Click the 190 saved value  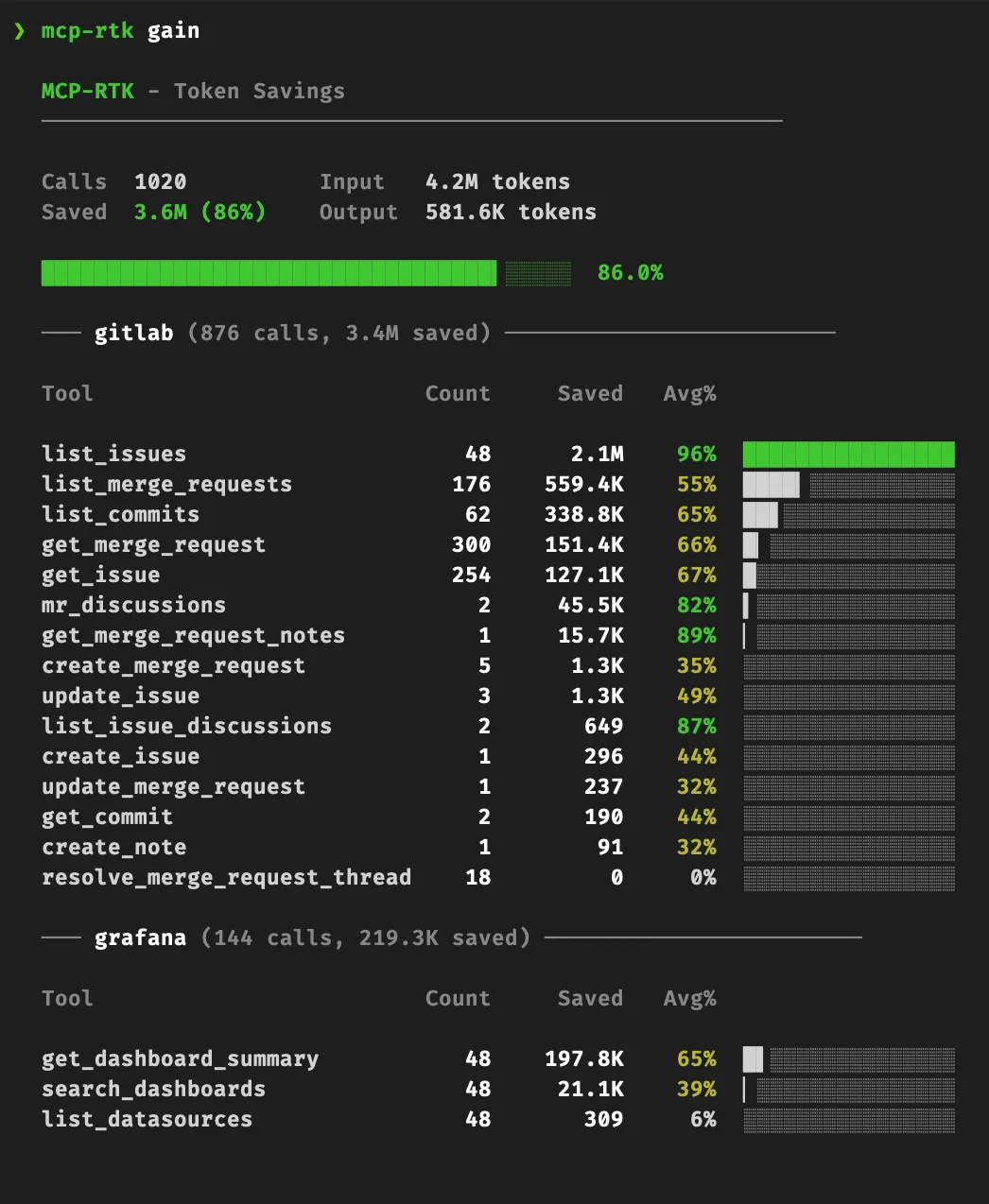click(604, 817)
